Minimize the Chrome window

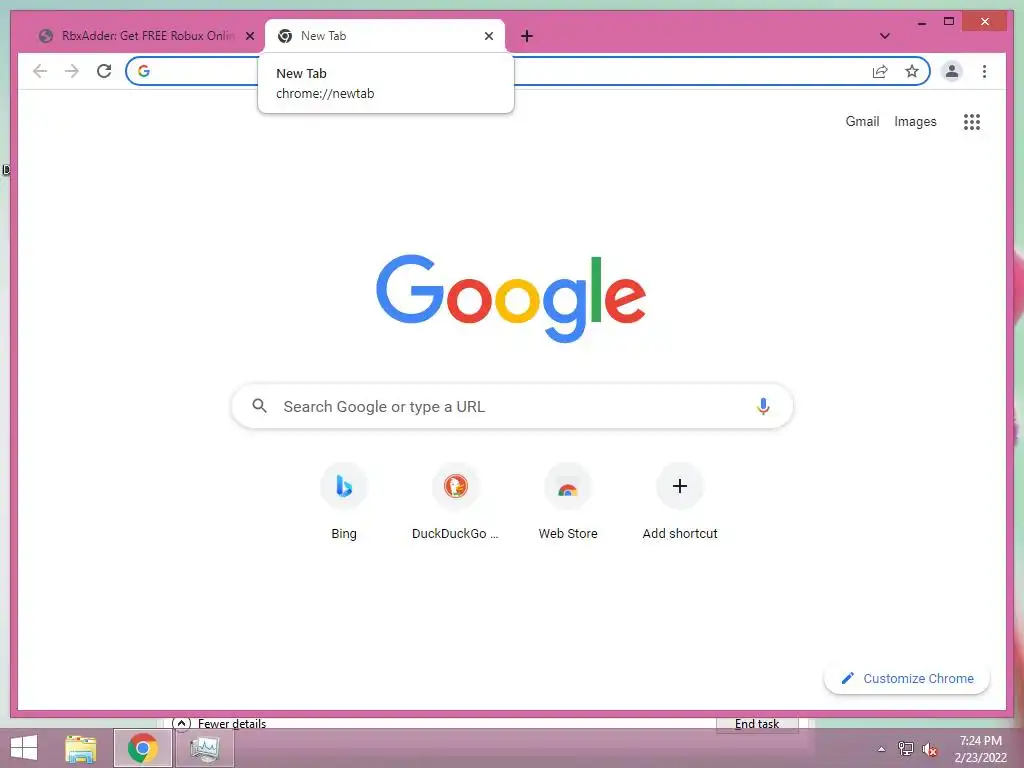click(921, 22)
